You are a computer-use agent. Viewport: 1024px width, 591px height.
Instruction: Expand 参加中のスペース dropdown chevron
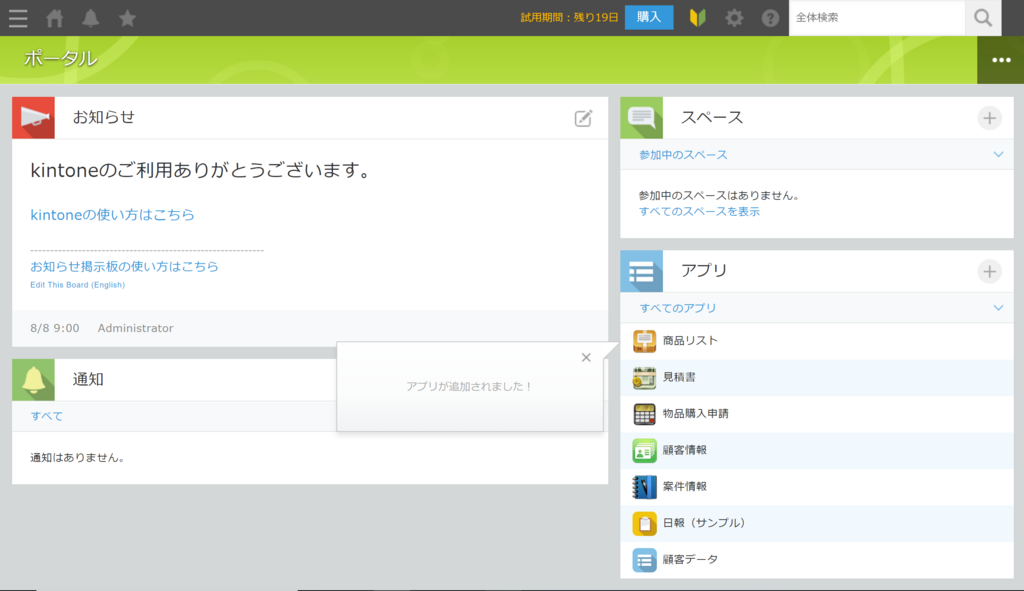[998, 155]
